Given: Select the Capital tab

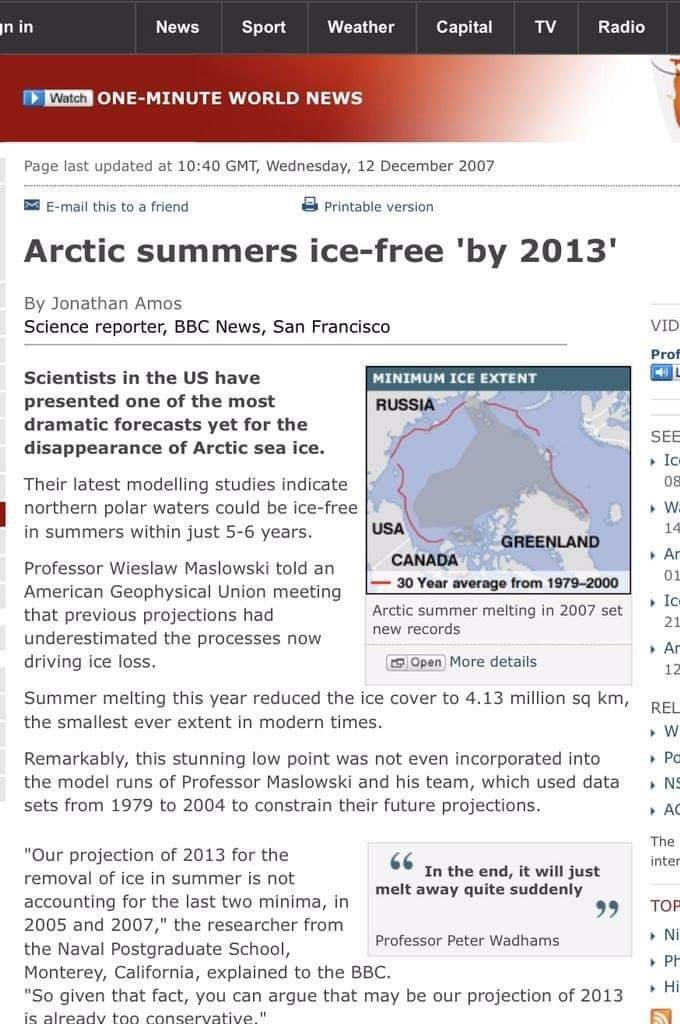Looking at the screenshot, I should point(464,27).
